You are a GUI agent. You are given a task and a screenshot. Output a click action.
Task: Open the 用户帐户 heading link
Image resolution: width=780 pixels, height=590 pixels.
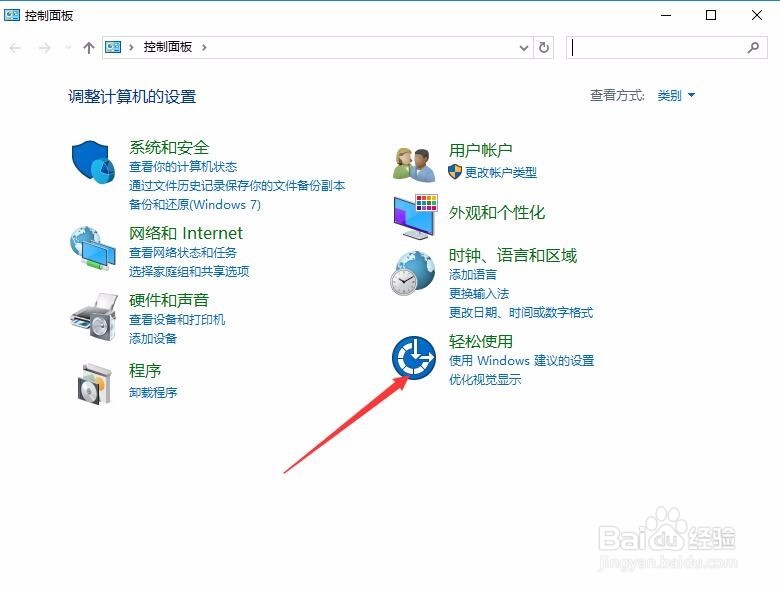click(480, 150)
